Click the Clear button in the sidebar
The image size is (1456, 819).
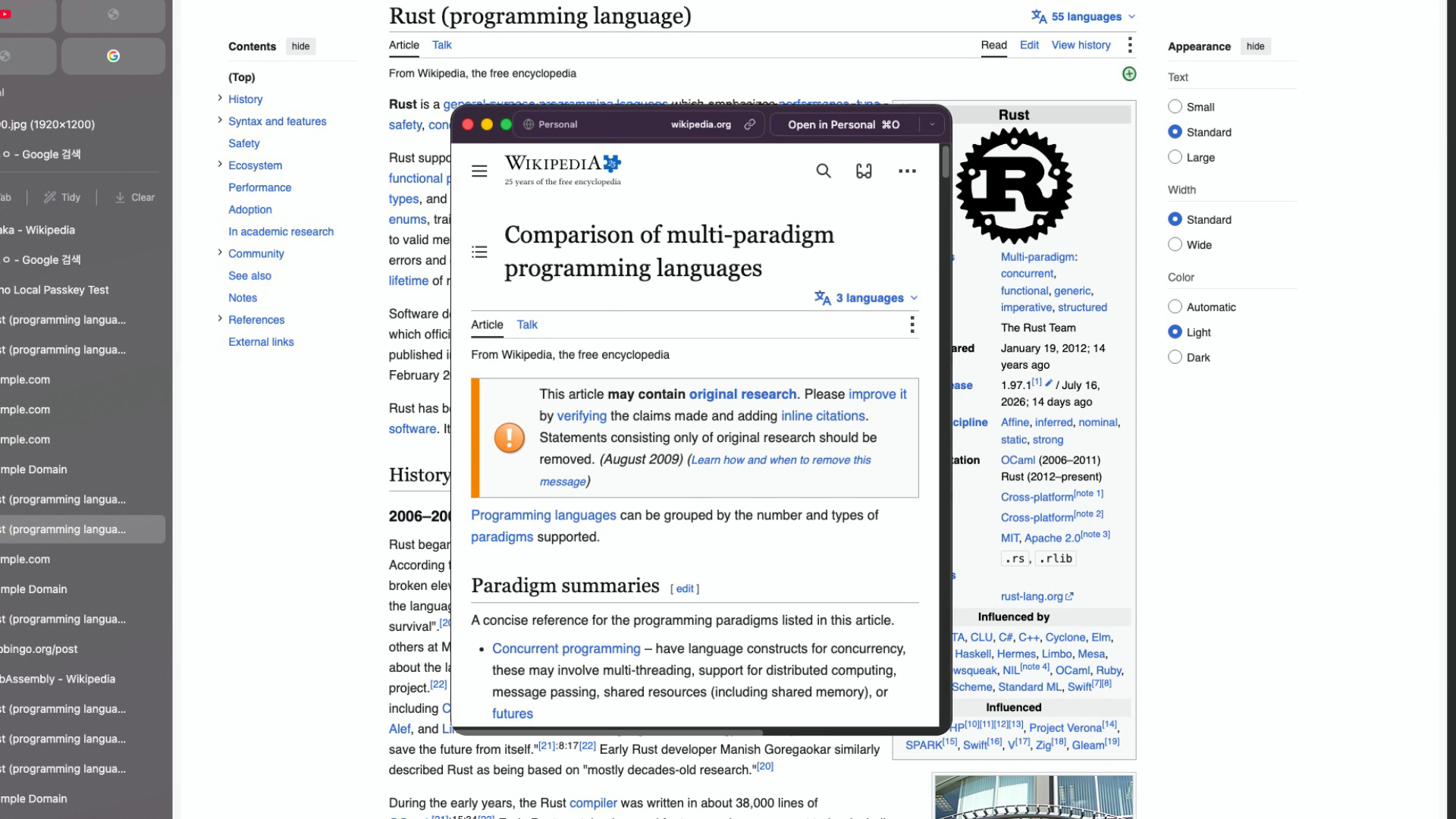[134, 197]
